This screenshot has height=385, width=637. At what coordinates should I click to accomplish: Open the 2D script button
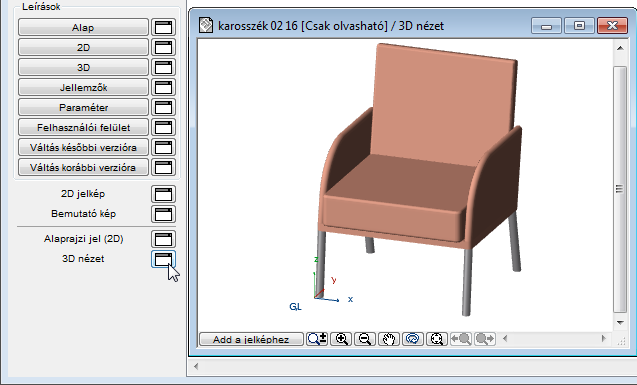[x=83, y=47]
